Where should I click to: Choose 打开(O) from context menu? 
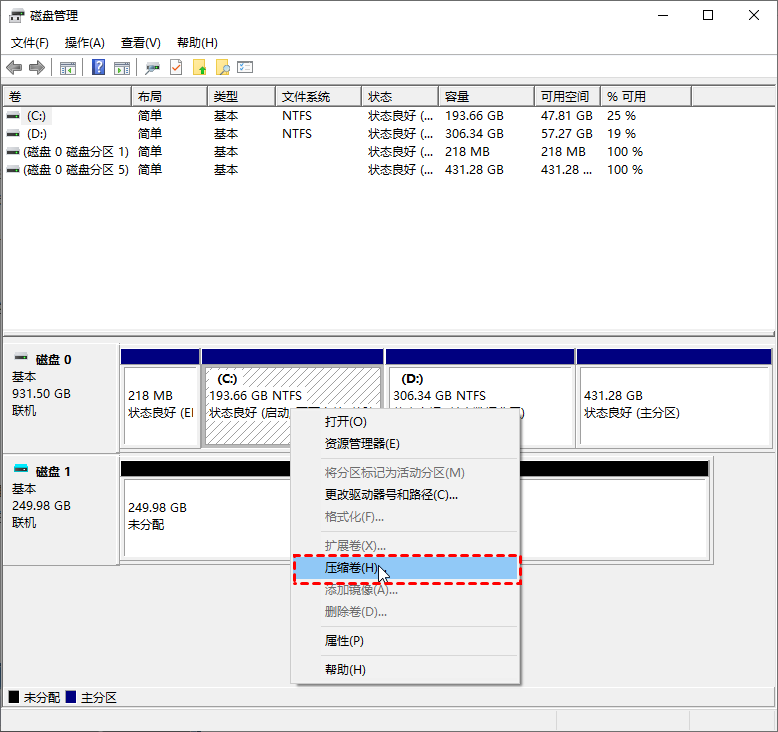click(405, 422)
